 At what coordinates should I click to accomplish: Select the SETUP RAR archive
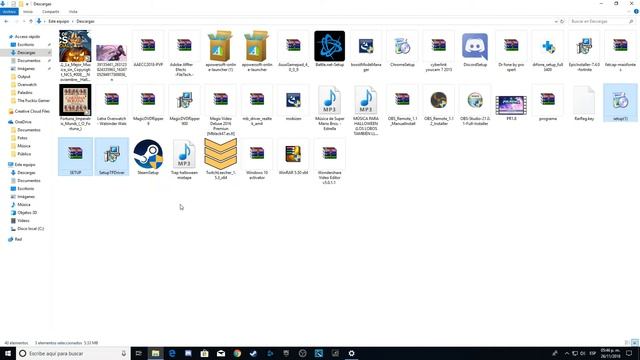[x=76, y=157]
